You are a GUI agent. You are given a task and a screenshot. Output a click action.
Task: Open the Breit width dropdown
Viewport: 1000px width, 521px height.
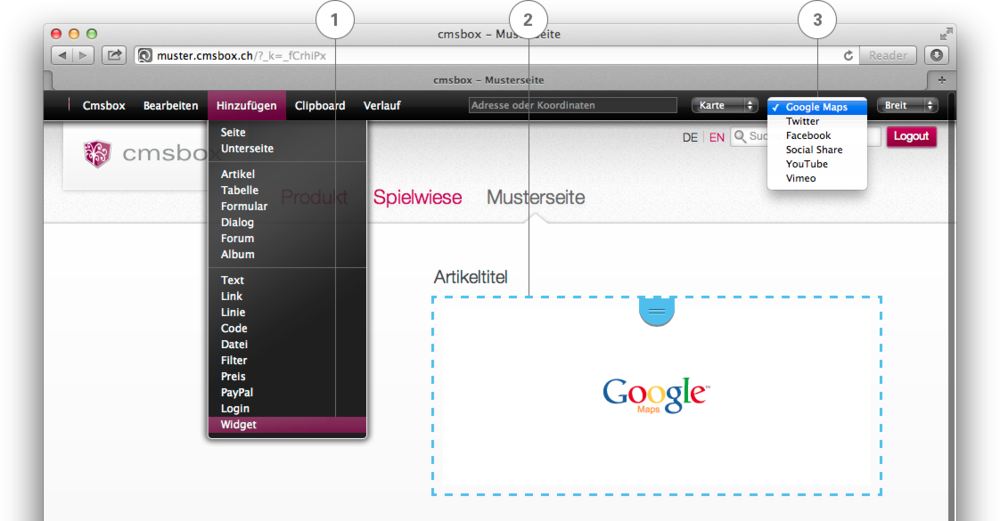click(x=908, y=105)
